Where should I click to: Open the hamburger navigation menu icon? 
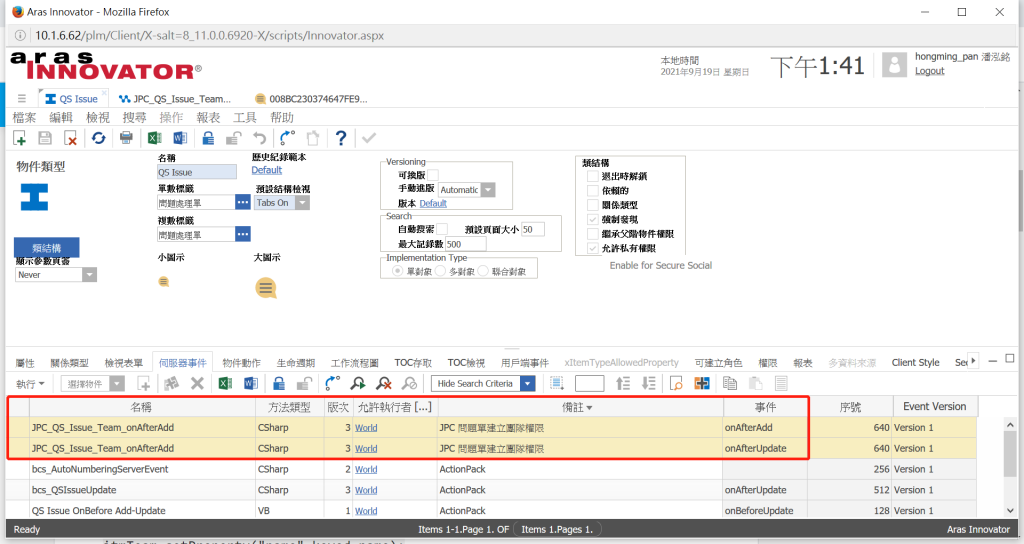point(22,99)
